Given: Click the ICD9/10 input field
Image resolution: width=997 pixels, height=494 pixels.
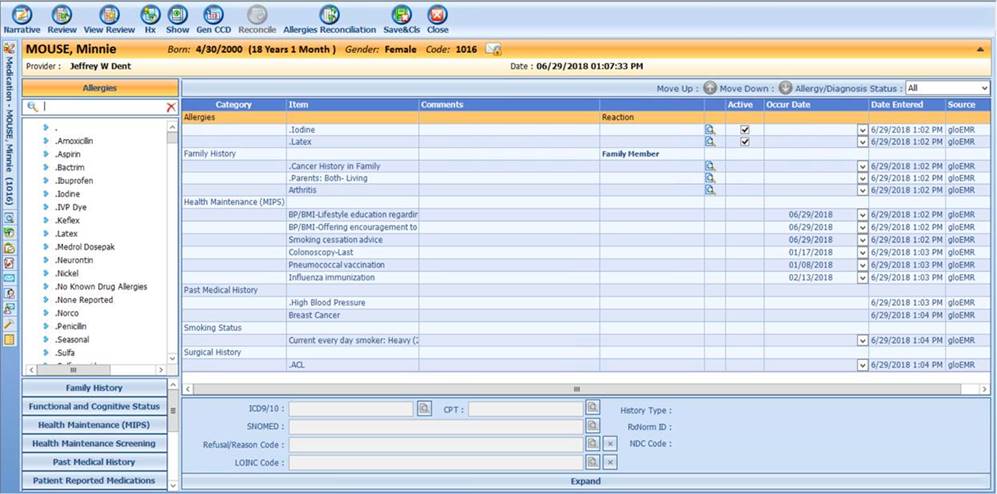Looking at the screenshot, I should click(x=351, y=409).
